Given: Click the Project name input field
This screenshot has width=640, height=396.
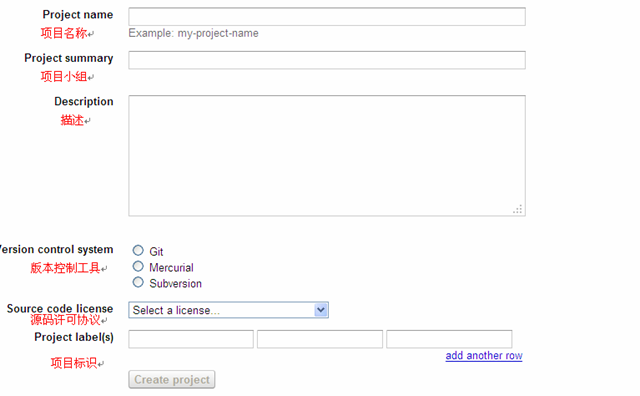Looking at the screenshot, I should (x=327, y=17).
